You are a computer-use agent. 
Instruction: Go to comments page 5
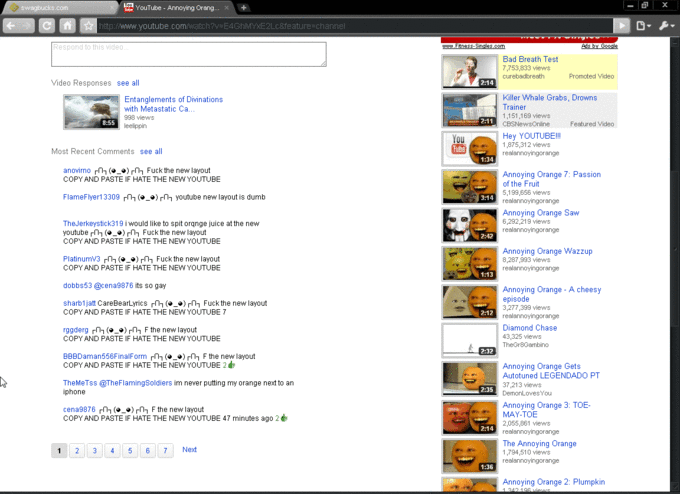(x=130, y=451)
